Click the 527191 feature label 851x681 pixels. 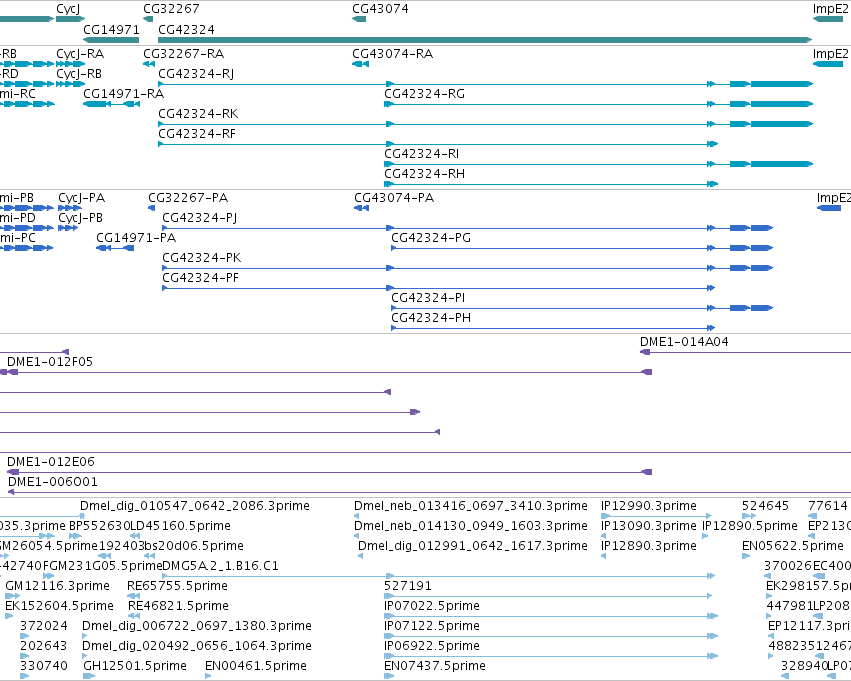(408, 586)
